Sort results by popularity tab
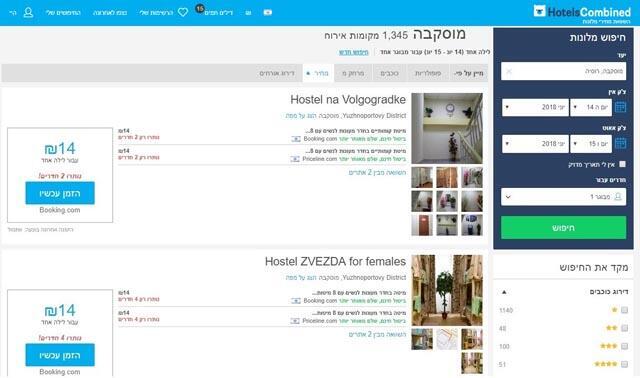This screenshot has width=640, height=378. tap(428, 73)
